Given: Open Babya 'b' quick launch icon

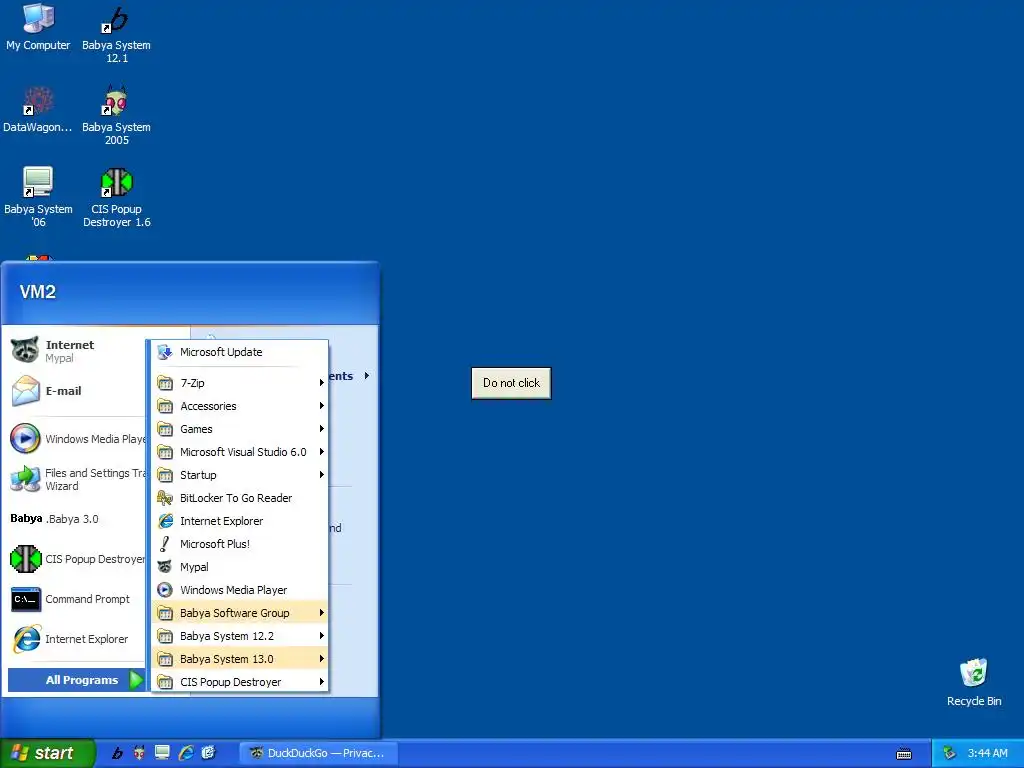Looking at the screenshot, I should (118, 753).
